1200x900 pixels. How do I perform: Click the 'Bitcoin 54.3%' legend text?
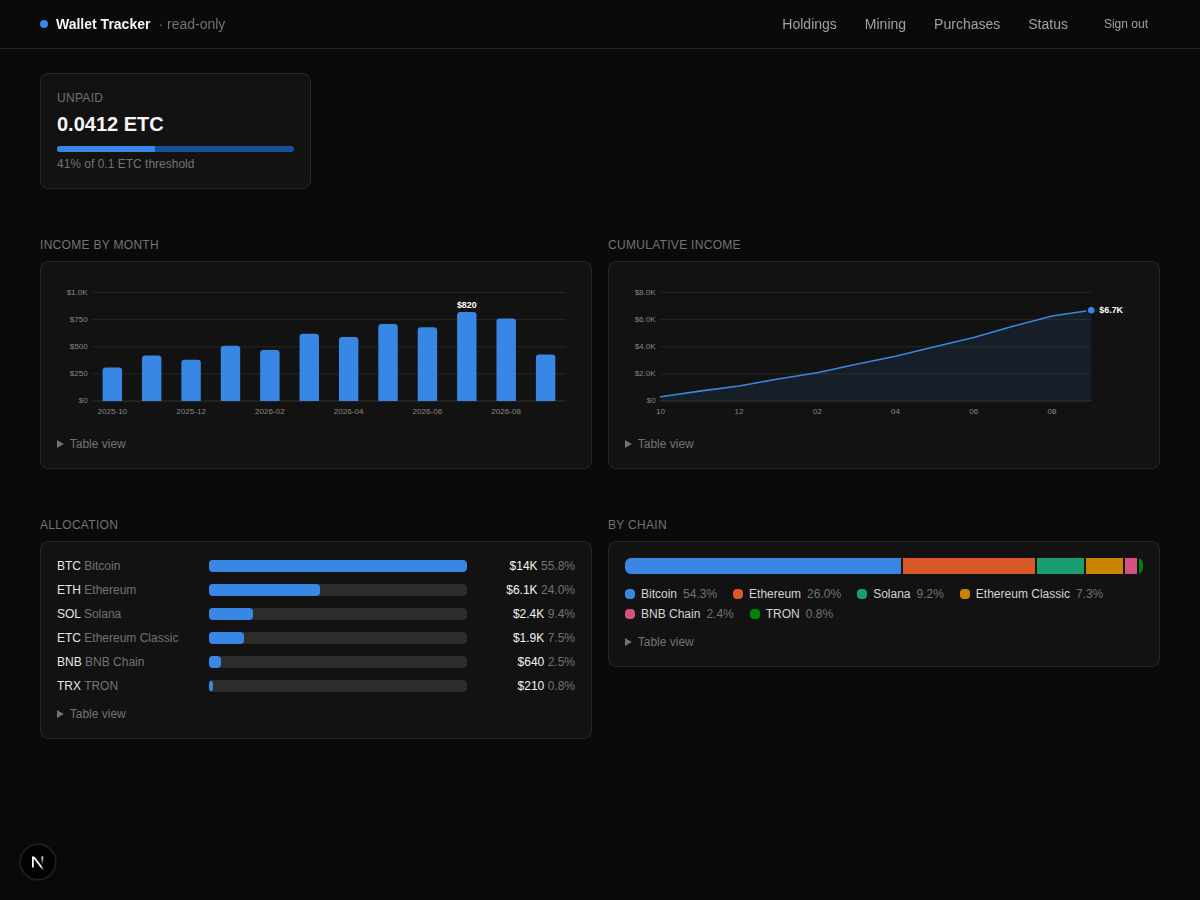[x=679, y=594]
